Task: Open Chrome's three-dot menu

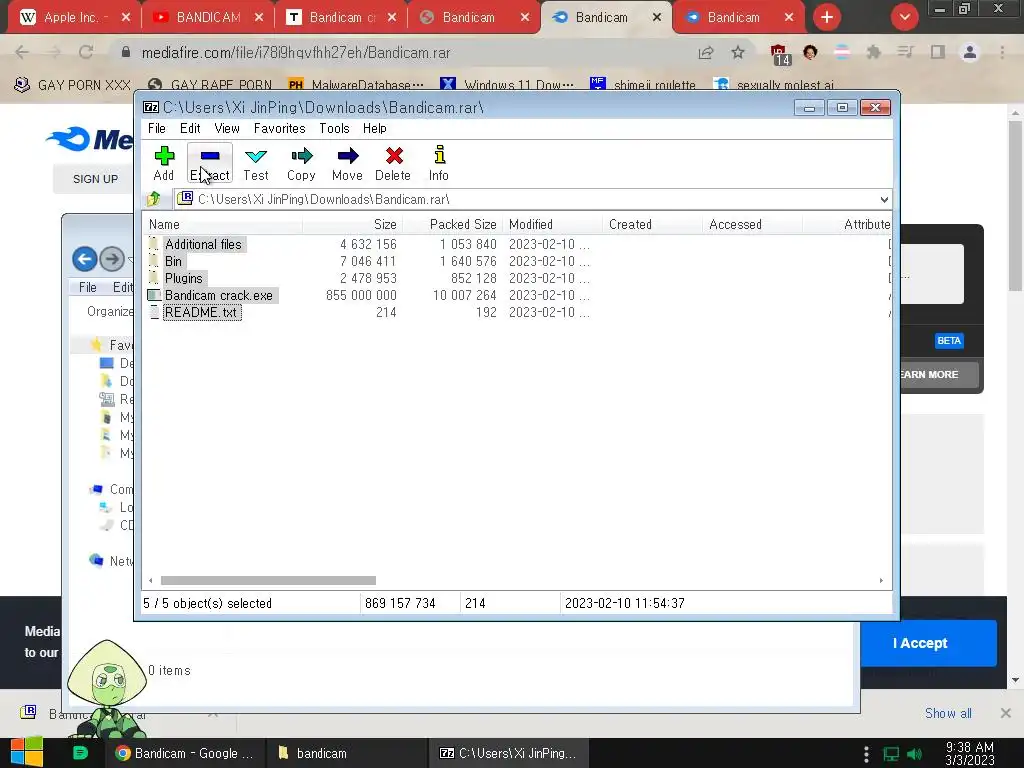Action: tap(1002, 52)
